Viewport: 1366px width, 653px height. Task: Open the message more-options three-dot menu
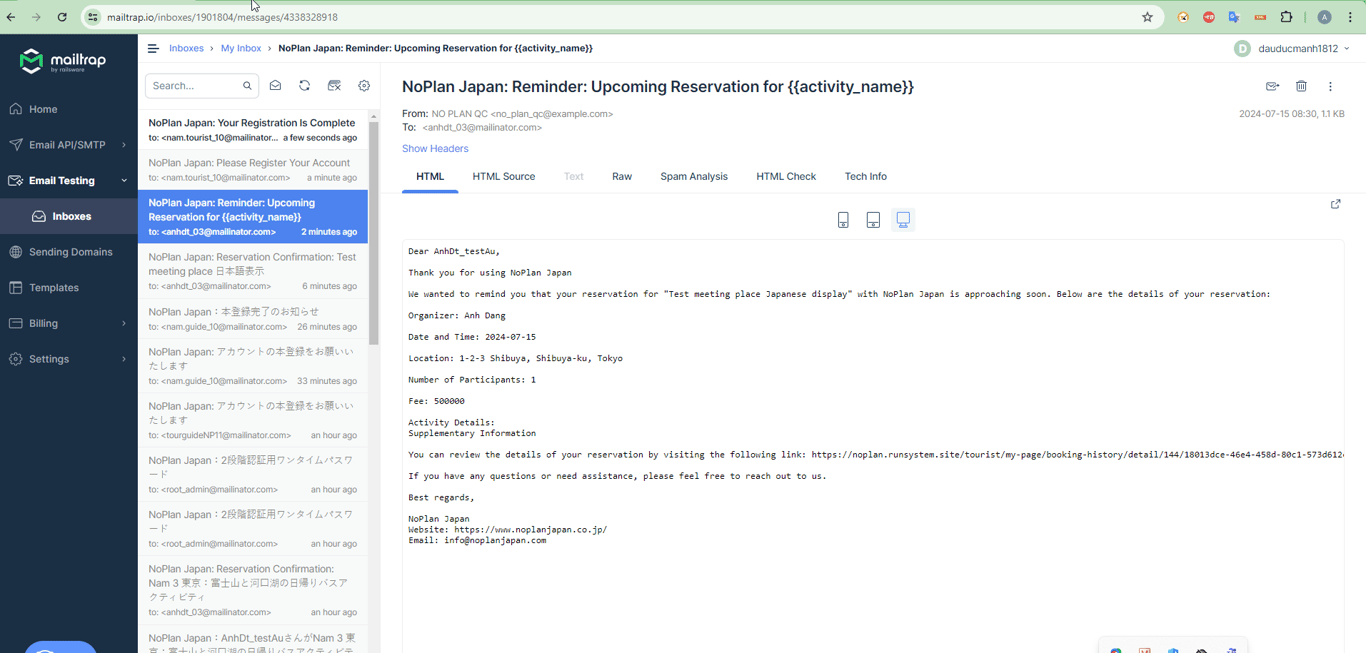(1330, 87)
